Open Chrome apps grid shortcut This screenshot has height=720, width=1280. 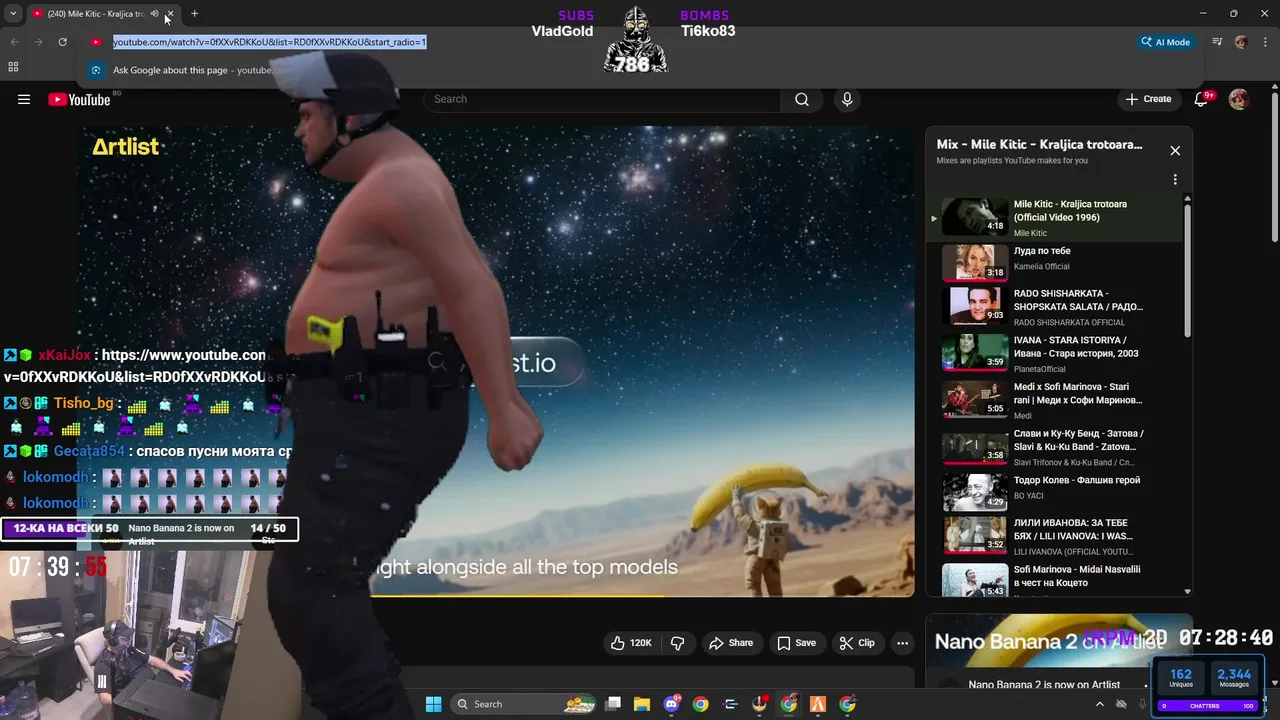[x=13, y=67]
